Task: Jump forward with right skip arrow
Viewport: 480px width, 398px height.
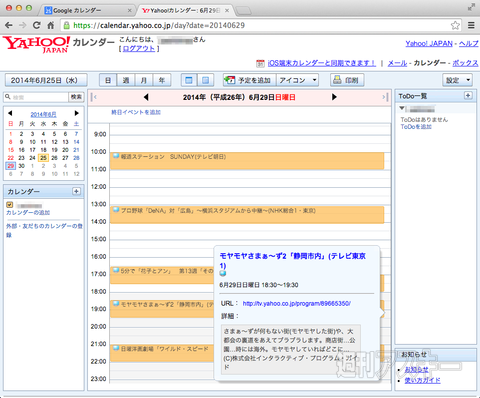Action: (x=385, y=97)
